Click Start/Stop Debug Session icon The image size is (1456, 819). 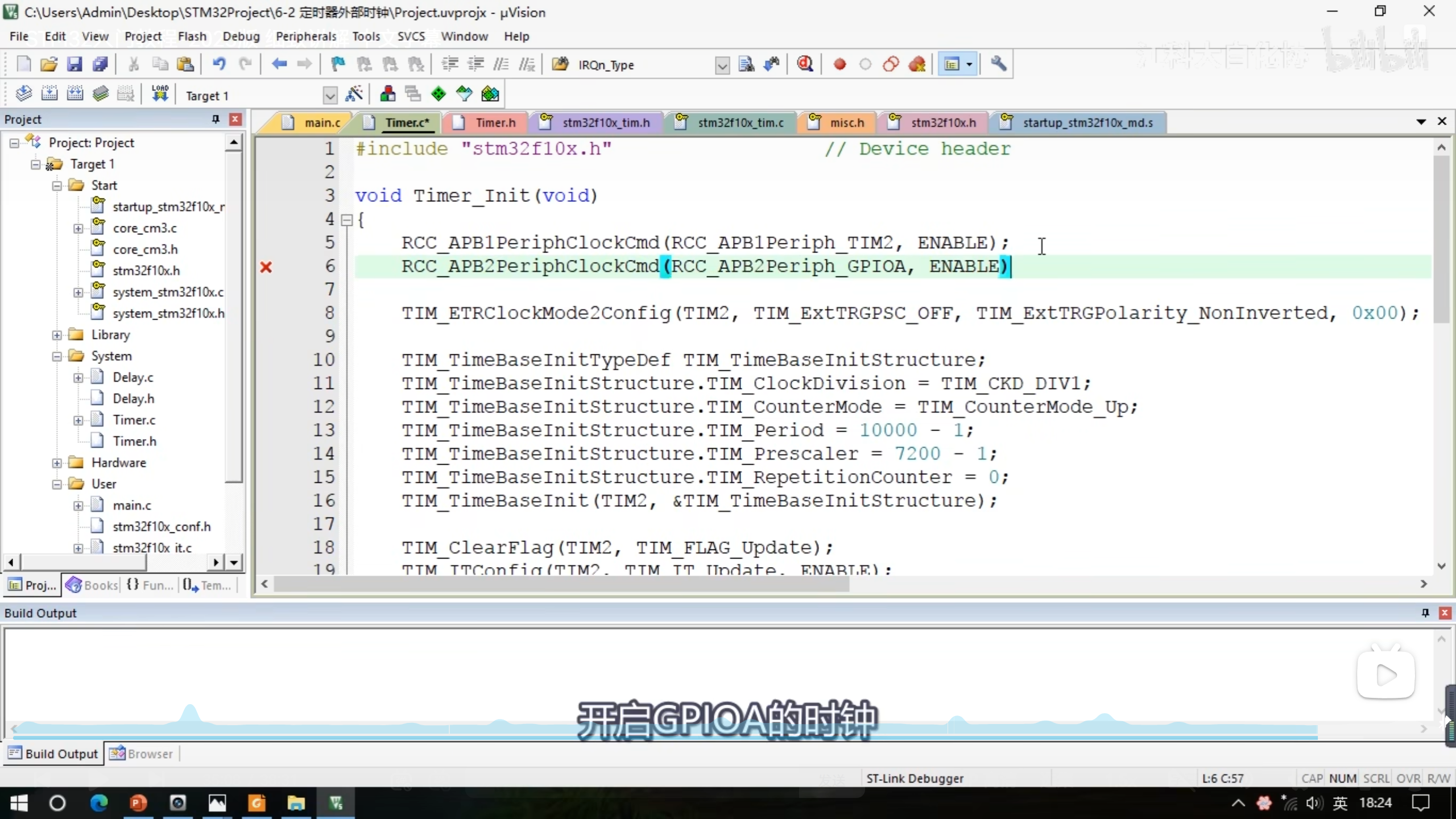tap(804, 64)
